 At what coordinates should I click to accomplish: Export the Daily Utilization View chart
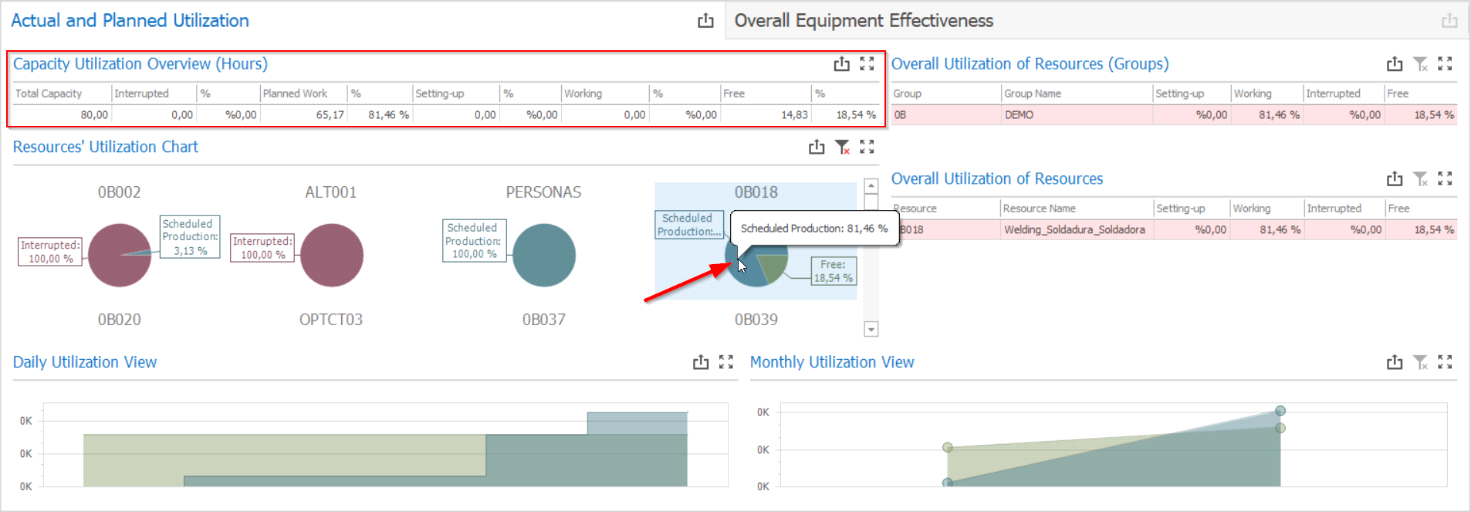701,362
